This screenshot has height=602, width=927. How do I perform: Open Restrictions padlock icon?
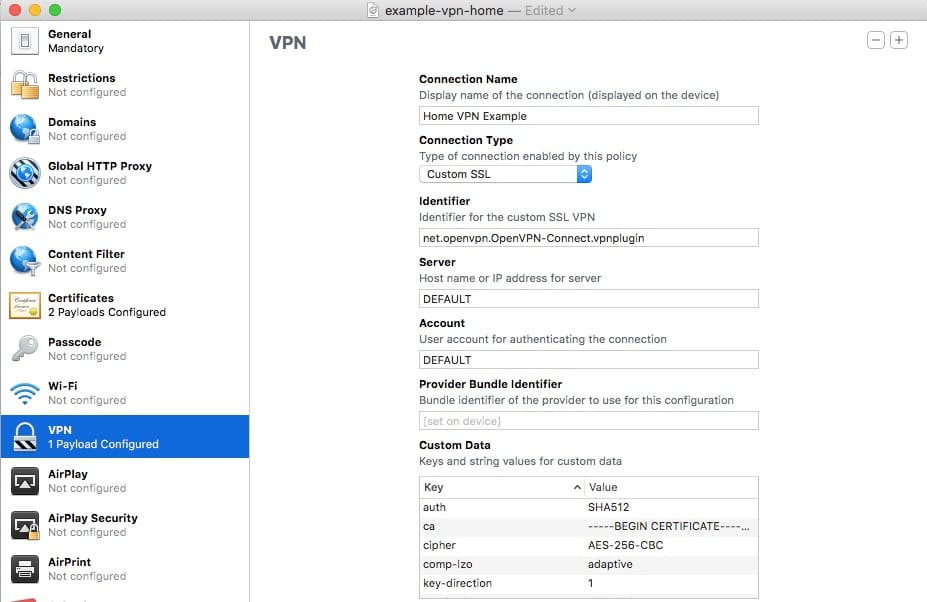click(x=25, y=85)
